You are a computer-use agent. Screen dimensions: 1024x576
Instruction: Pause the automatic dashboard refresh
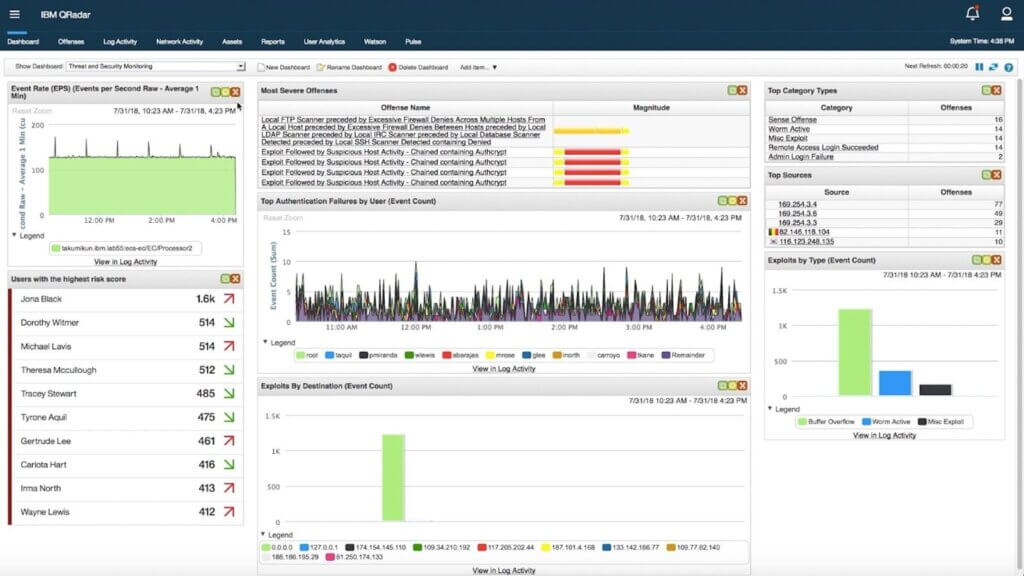(x=980, y=67)
